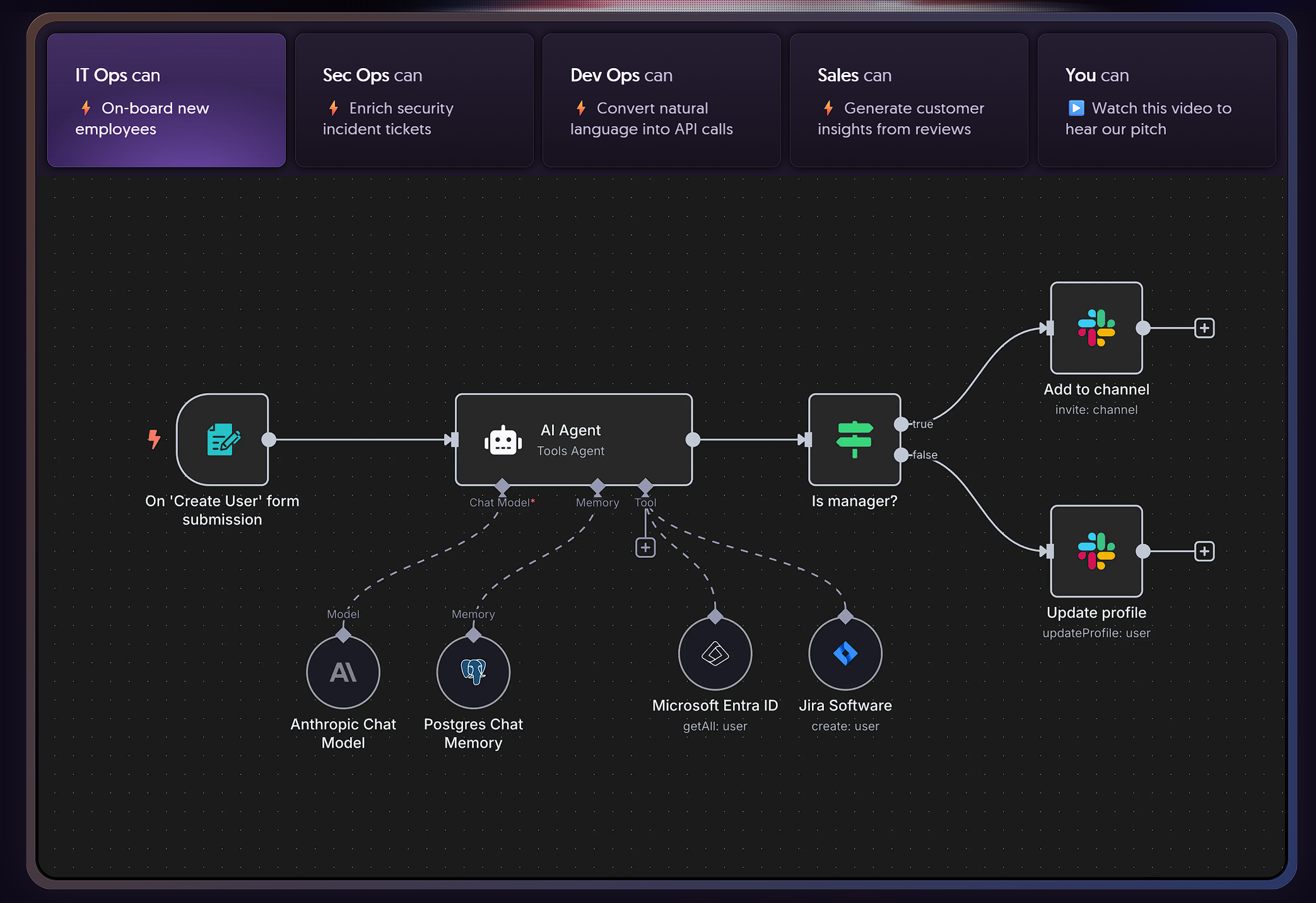Open the Sales can card

[x=908, y=100]
